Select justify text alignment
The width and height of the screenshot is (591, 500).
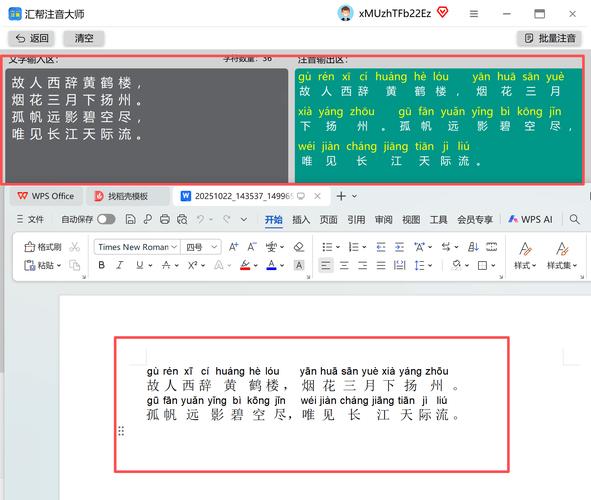tap(381, 265)
